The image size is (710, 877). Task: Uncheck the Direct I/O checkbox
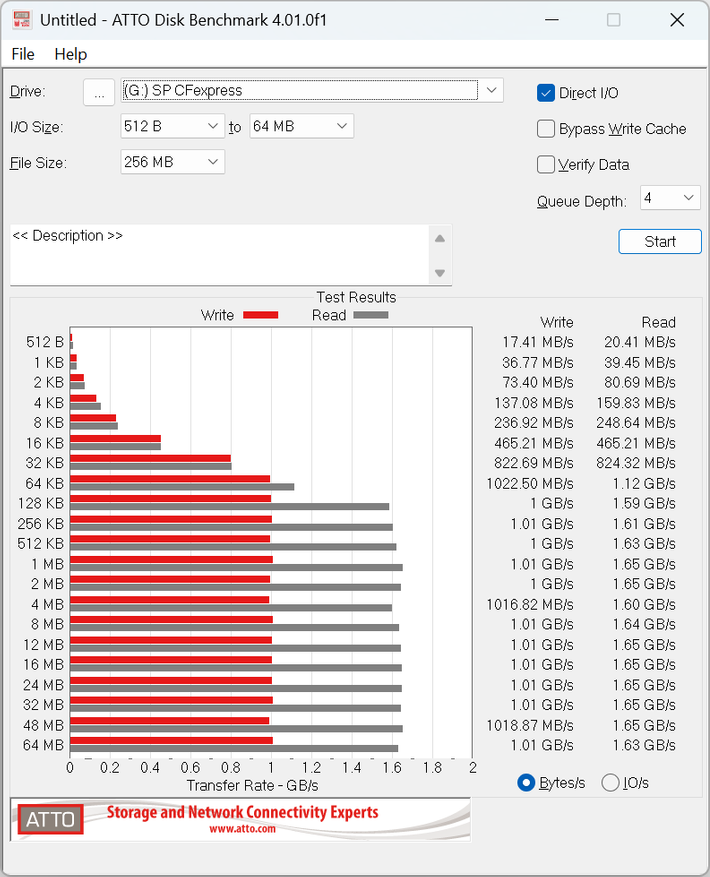pos(546,93)
